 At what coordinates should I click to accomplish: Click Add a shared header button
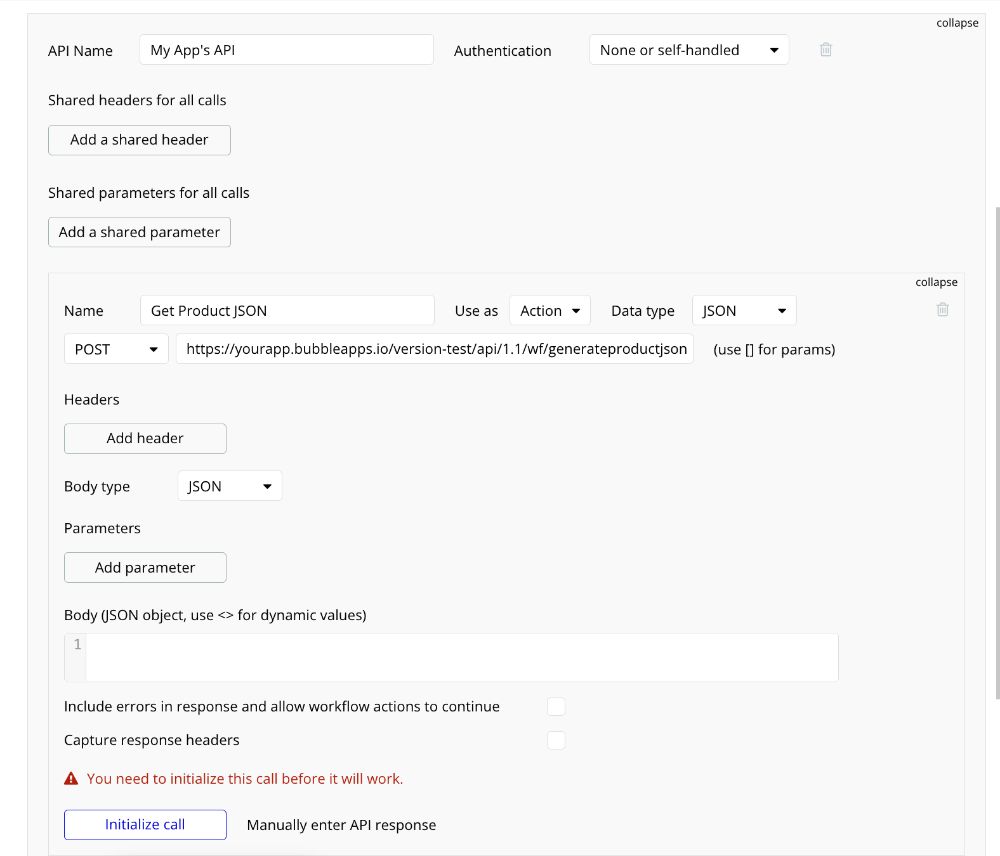139,140
